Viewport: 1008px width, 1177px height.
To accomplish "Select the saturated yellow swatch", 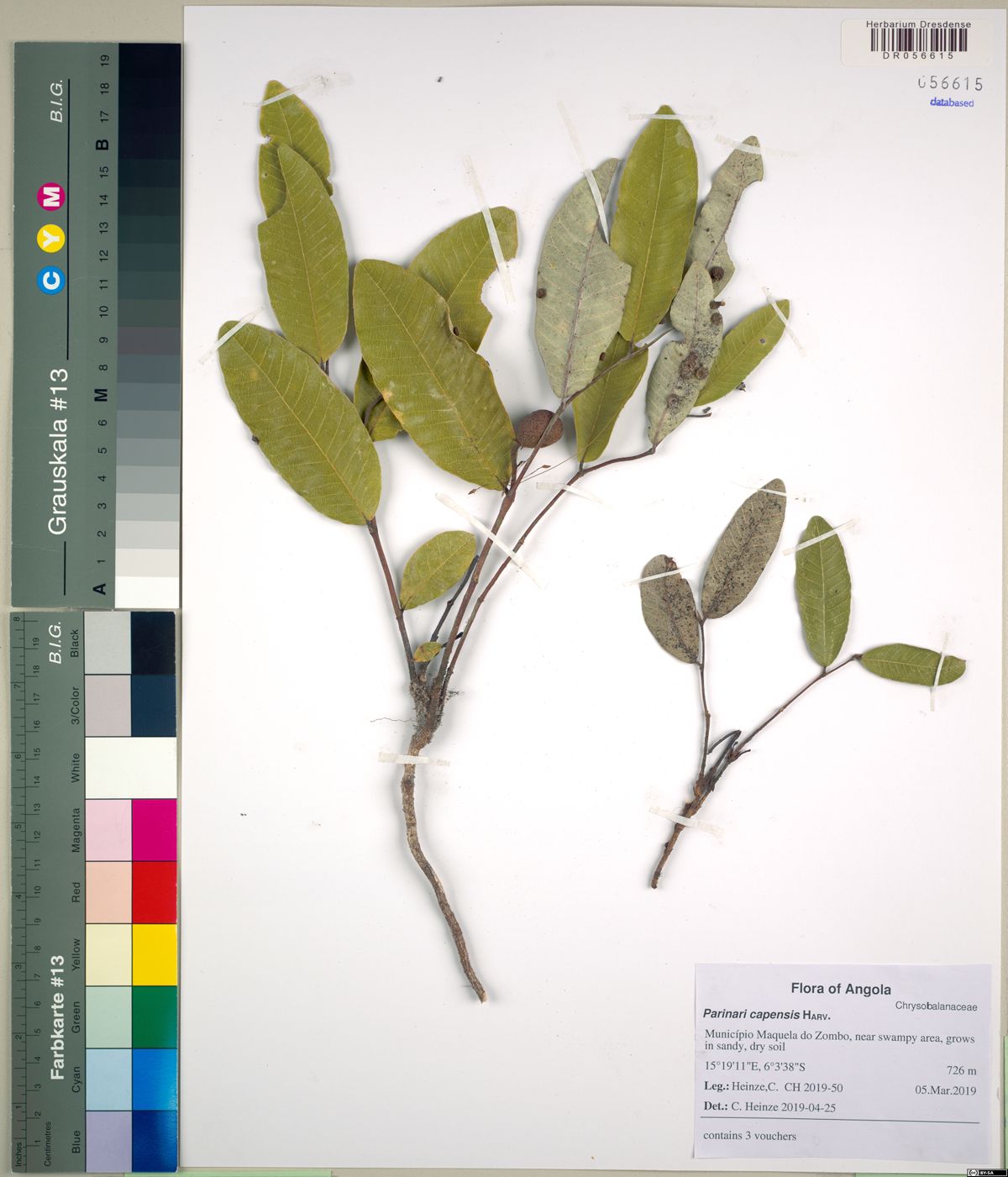I will click(x=155, y=954).
